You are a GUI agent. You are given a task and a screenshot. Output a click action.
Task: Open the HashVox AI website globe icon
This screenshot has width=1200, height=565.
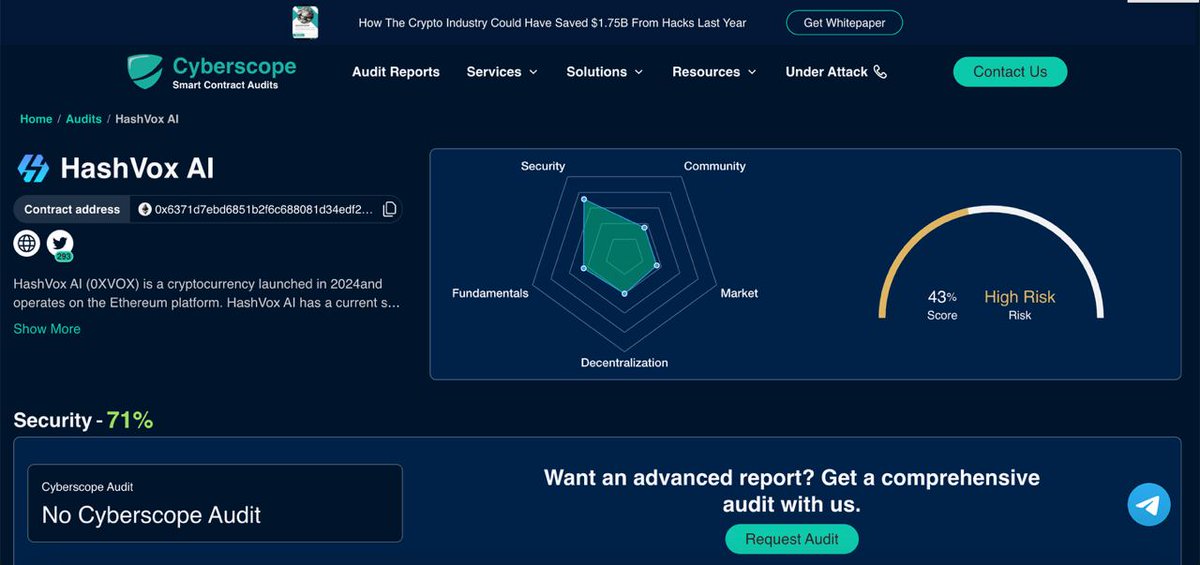point(27,243)
